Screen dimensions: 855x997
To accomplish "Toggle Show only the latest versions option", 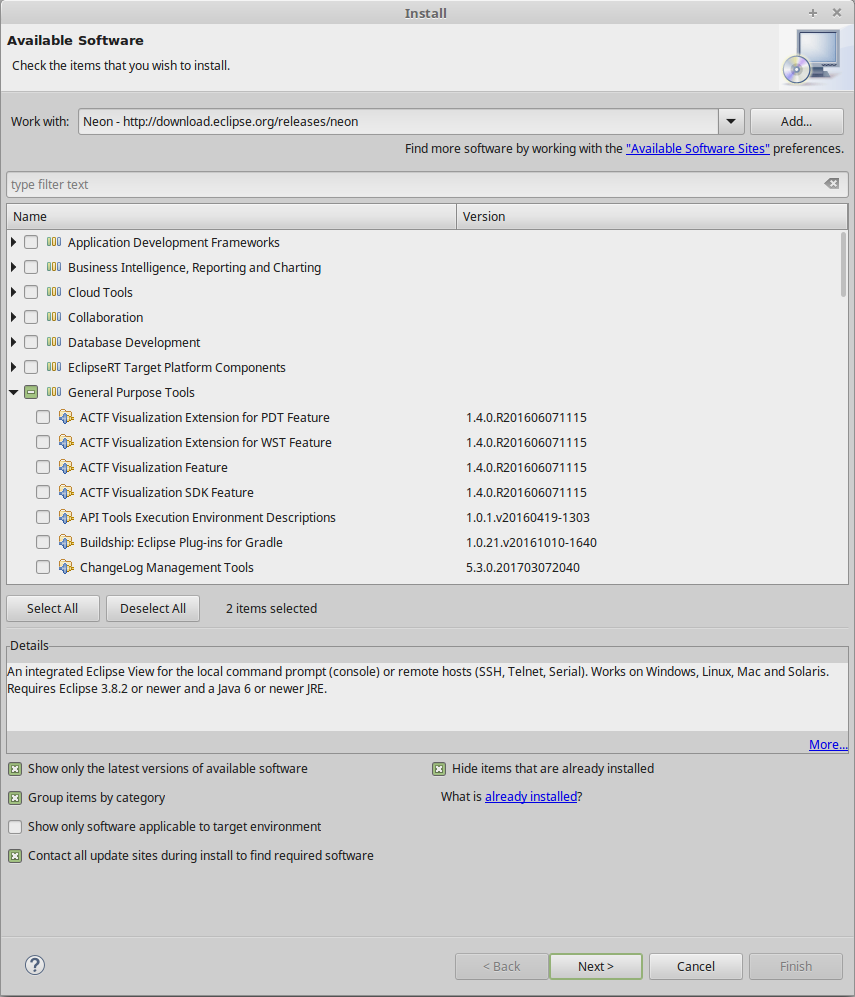I will (15, 769).
